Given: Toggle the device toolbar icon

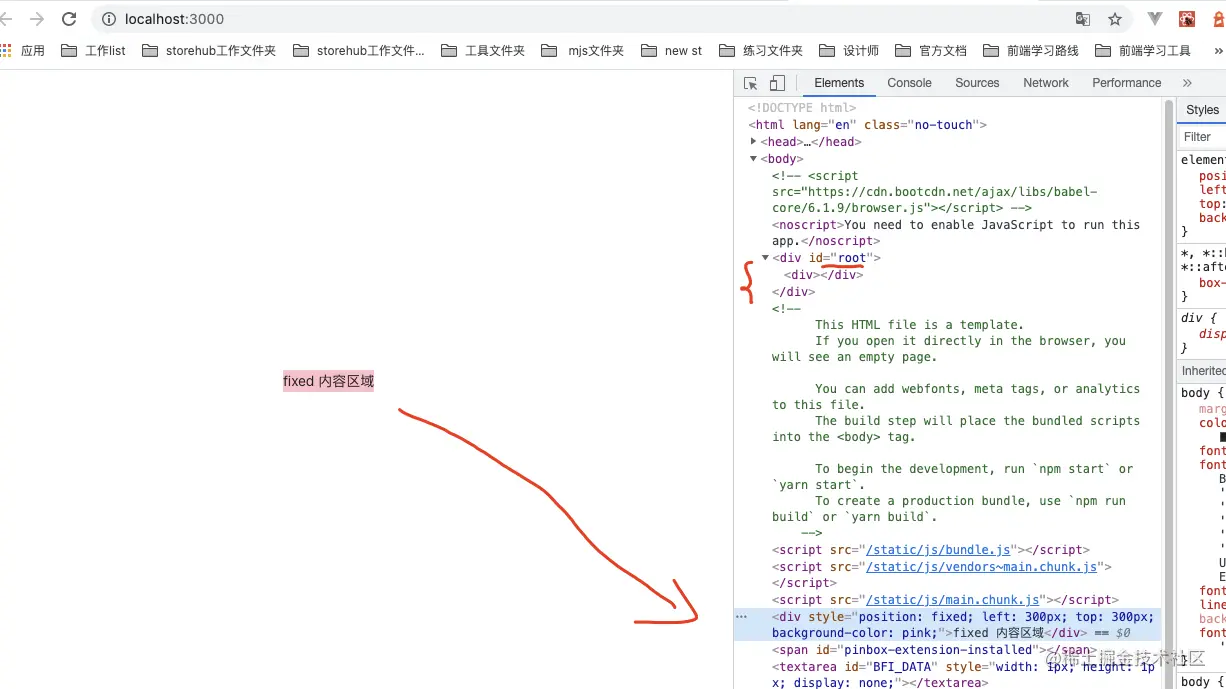Looking at the screenshot, I should 777,83.
